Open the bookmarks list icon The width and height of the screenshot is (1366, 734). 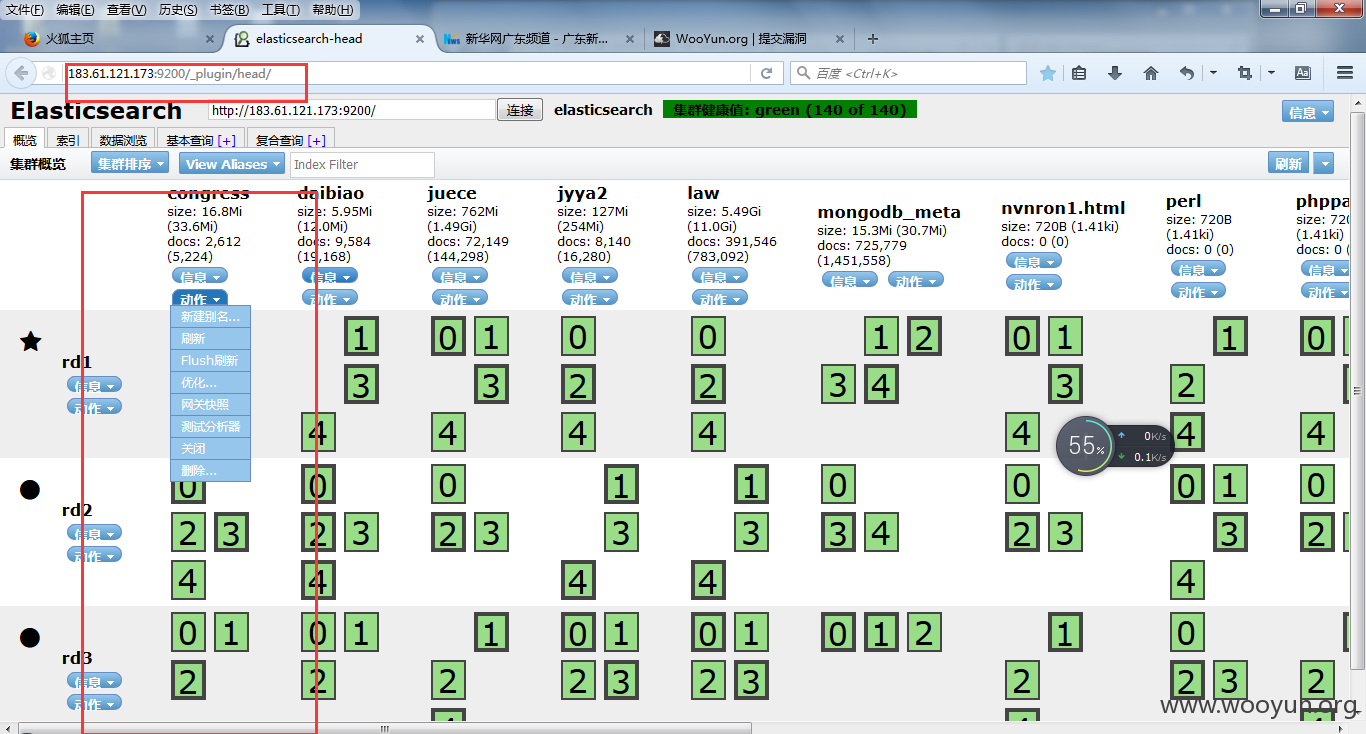1078,73
